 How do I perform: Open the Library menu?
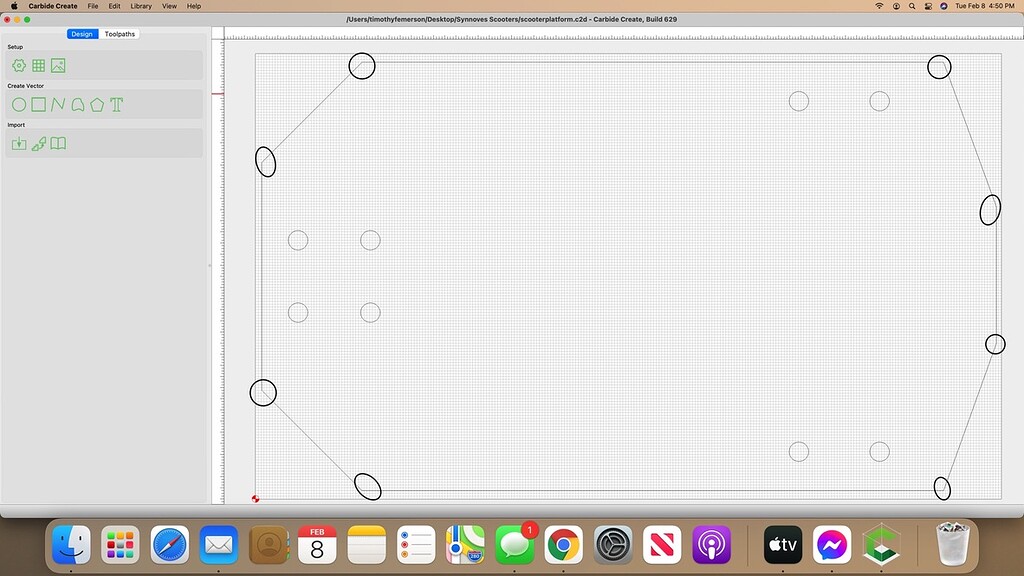point(141,6)
